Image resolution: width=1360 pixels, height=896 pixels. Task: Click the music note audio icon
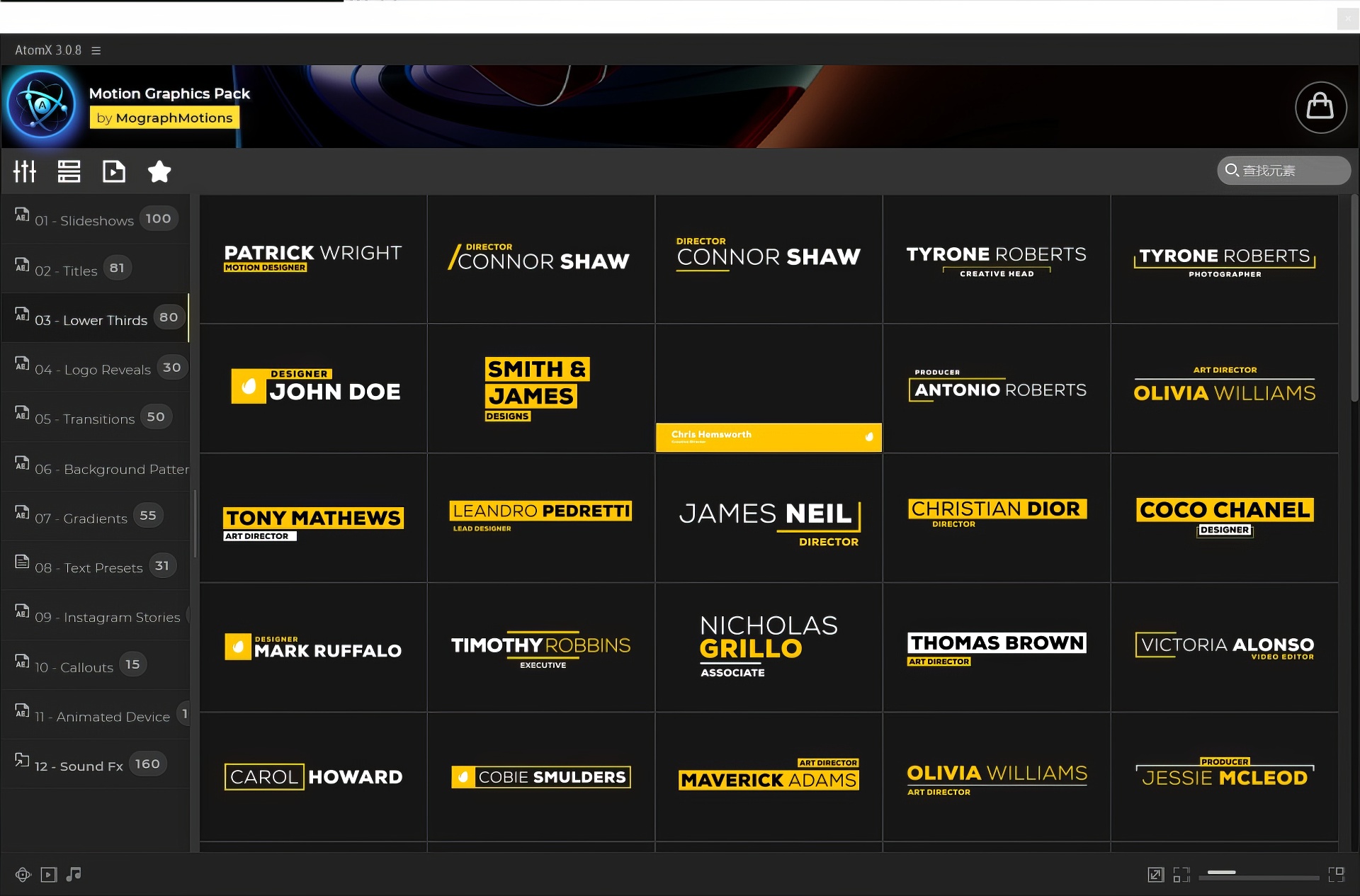74,875
